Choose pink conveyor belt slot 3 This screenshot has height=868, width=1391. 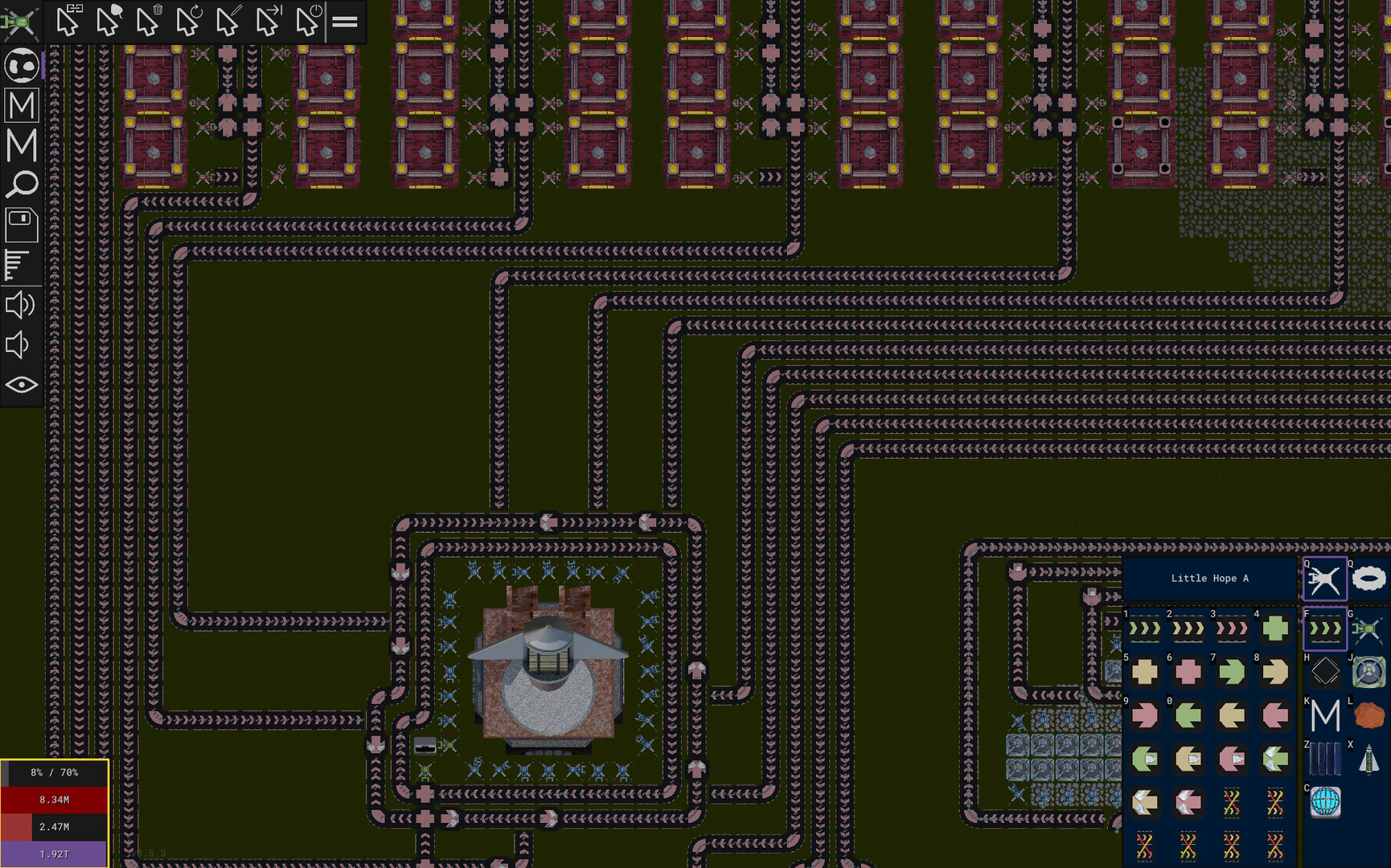1231,628
